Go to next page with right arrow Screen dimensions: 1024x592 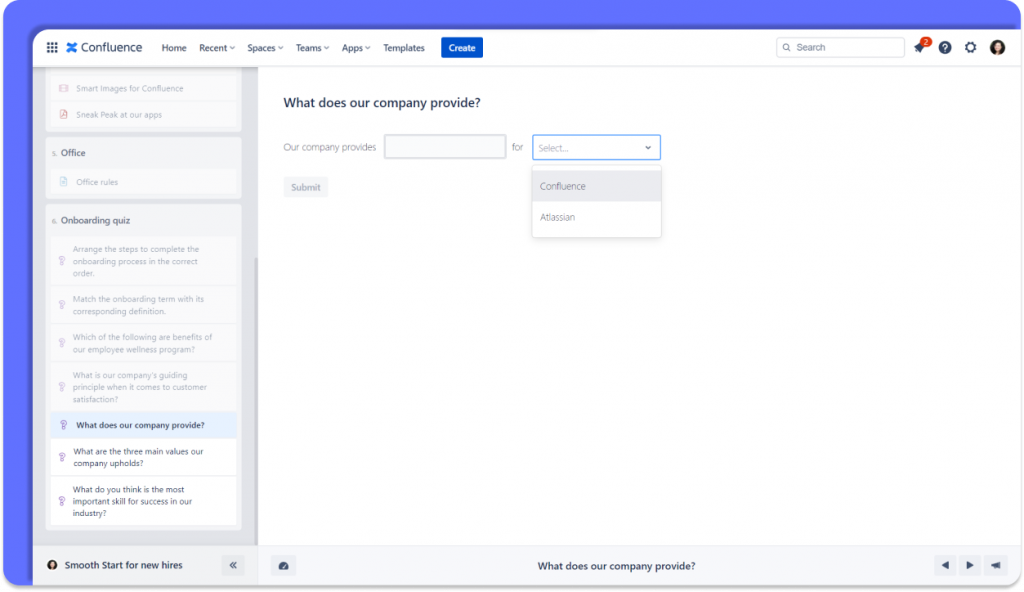pos(970,566)
